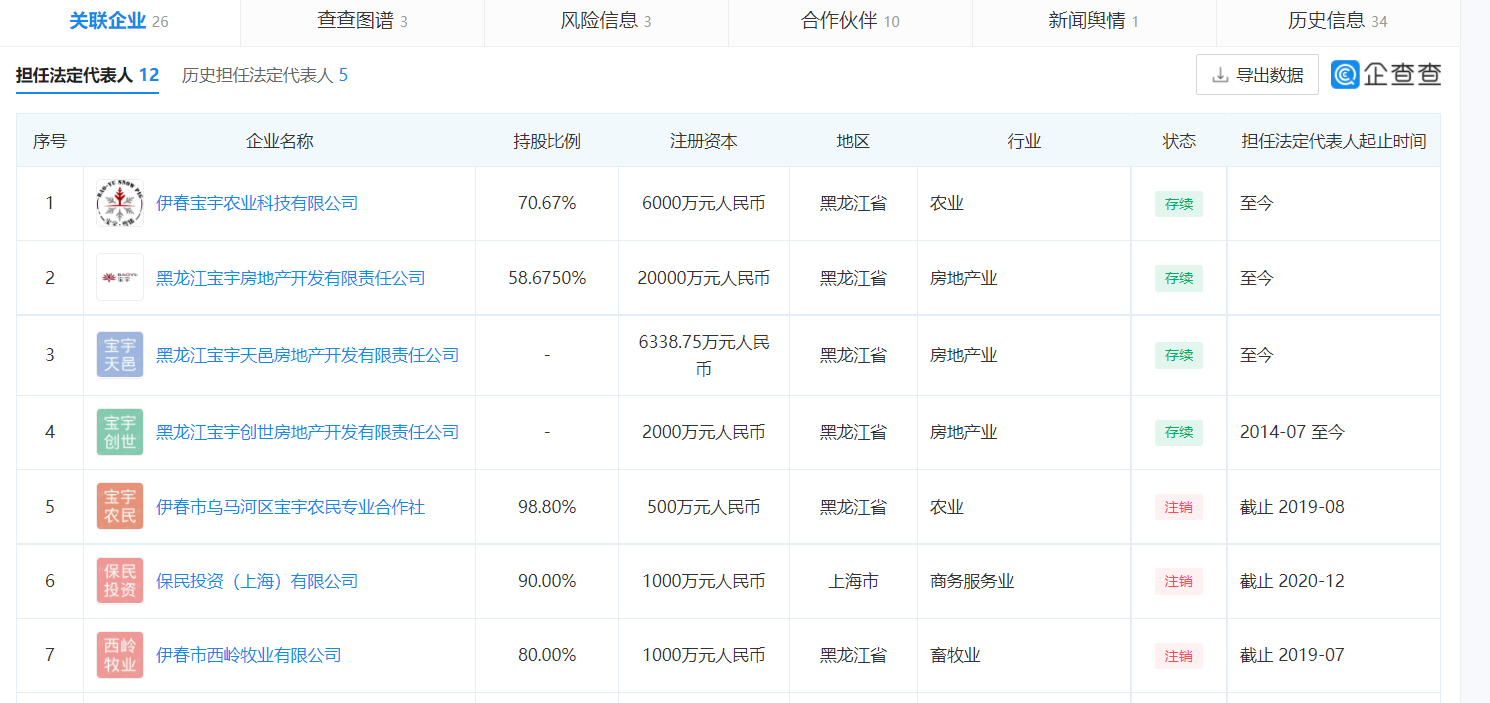The image size is (1490, 703).
Task: Click the 黑龙江宝宇房地产开发有限责任公司 logo icon
Action: click(120, 278)
